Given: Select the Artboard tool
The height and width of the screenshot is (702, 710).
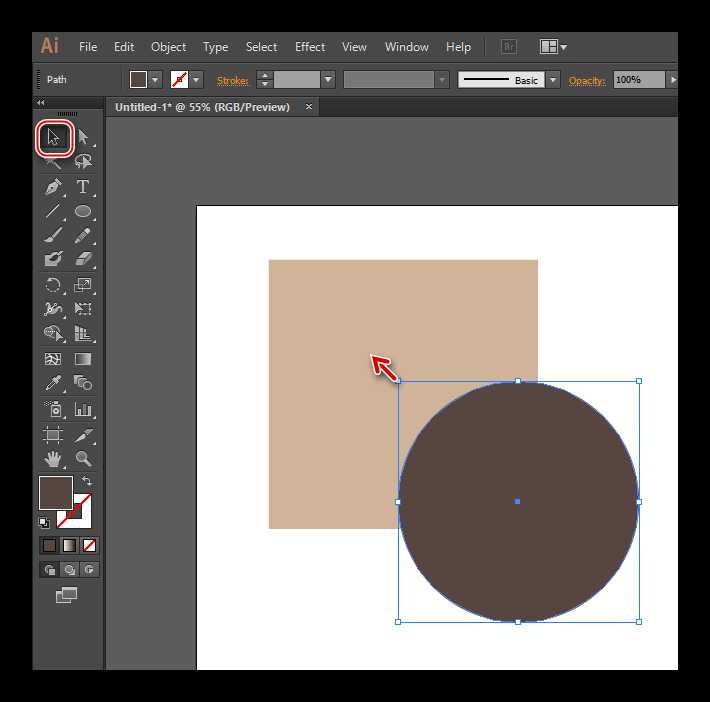Looking at the screenshot, I should tap(53, 435).
